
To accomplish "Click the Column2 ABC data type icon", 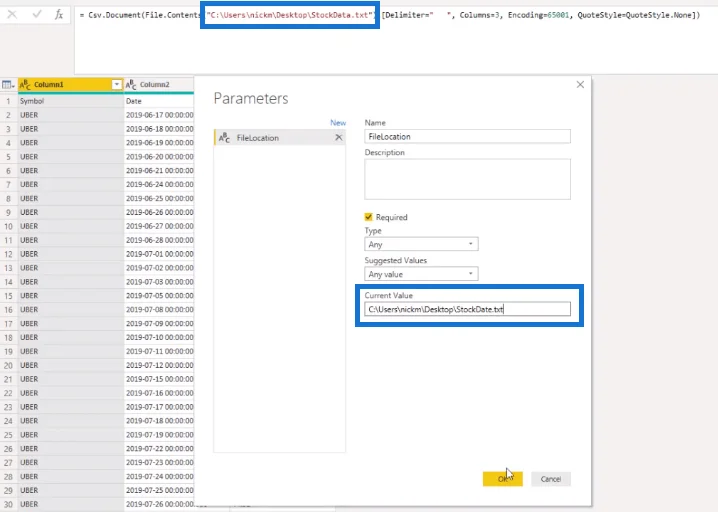I will click(131, 84).
